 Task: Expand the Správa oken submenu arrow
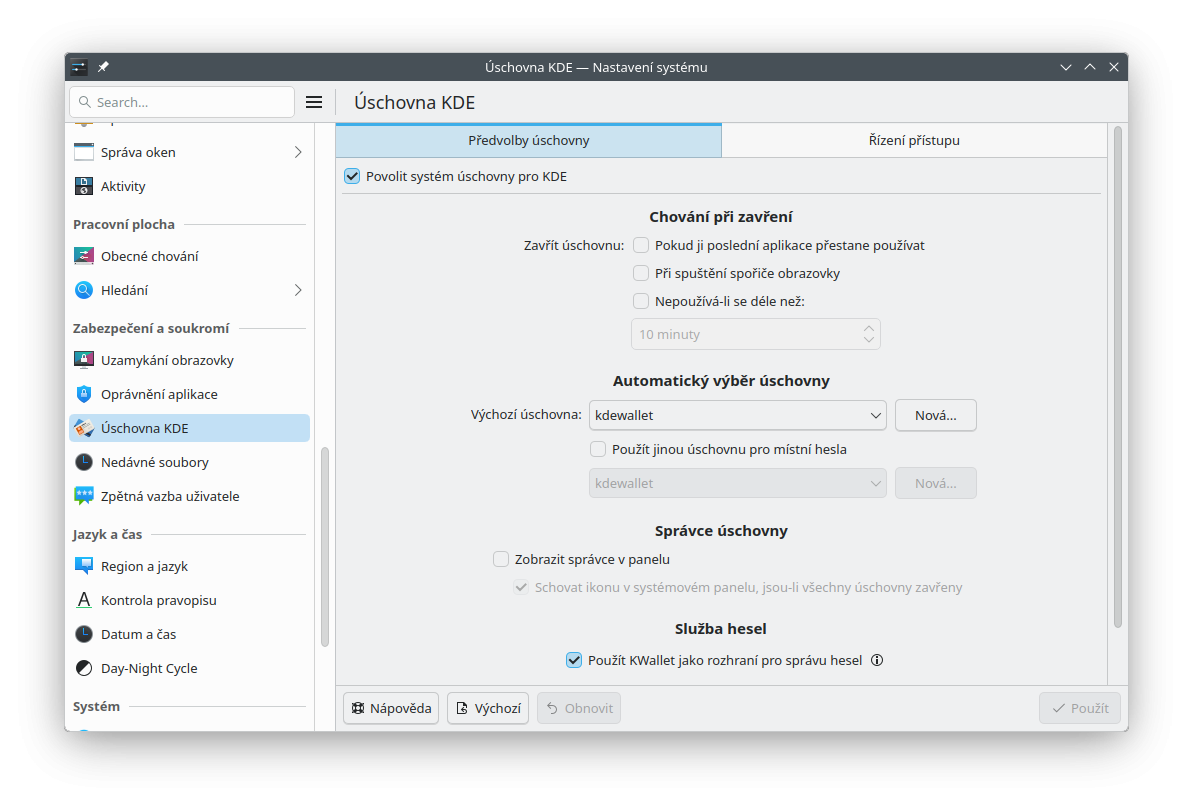[x=298, y=152]
